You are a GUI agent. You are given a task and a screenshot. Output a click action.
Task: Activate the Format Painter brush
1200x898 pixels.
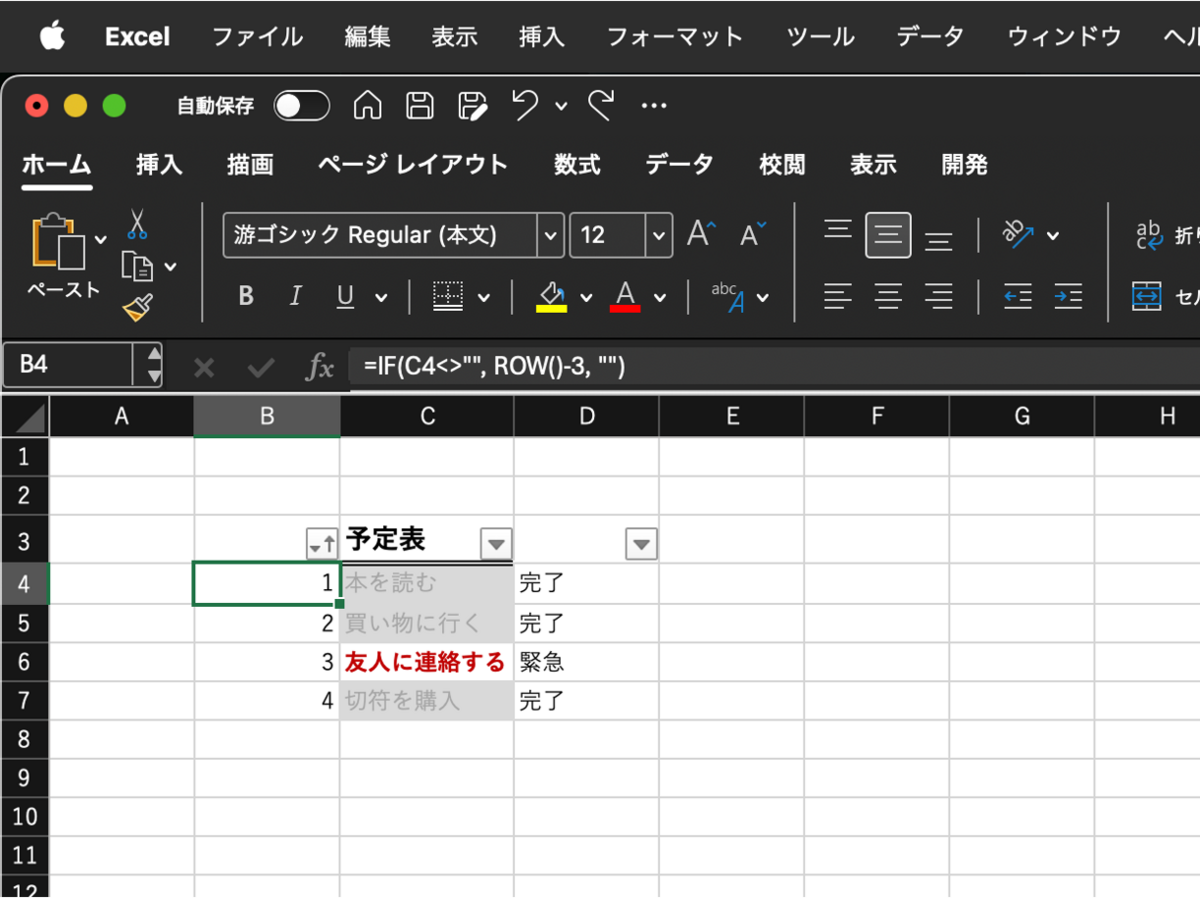(x=138, y=307)
